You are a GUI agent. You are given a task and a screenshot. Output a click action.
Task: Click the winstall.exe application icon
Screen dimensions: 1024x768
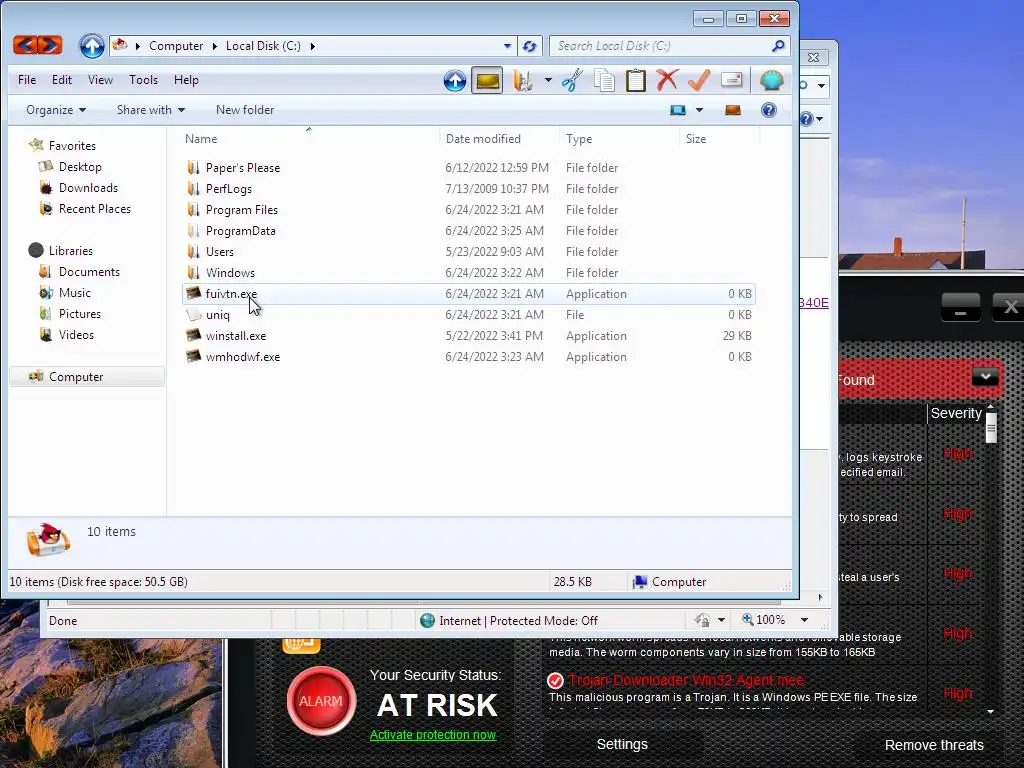tap(193, 336)
